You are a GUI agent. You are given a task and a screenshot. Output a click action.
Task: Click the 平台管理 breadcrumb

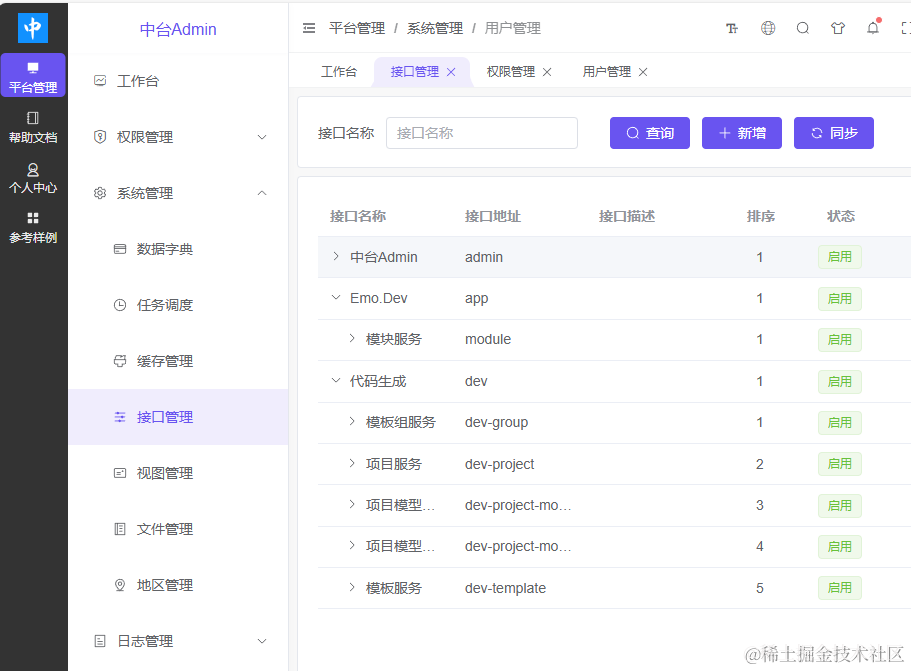[x=357, y=28]
